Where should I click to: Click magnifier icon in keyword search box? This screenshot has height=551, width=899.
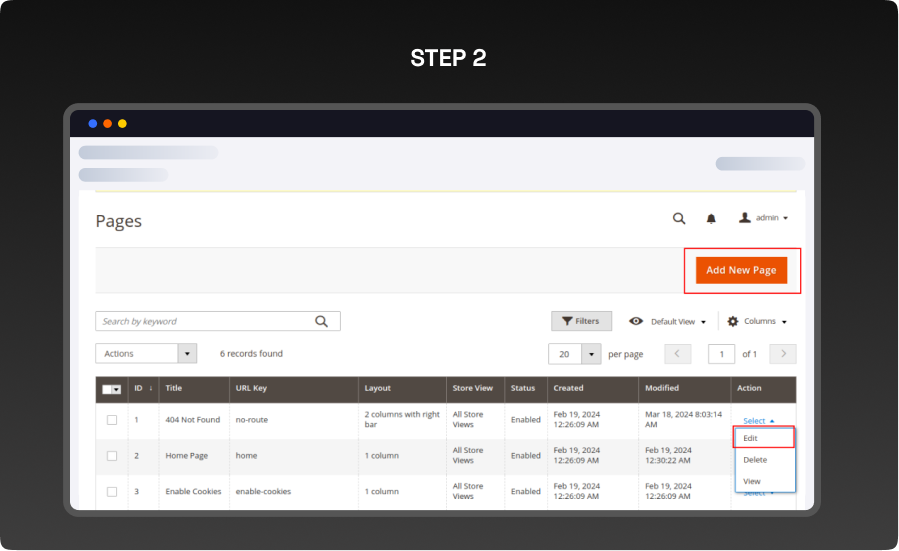(321, 321)
